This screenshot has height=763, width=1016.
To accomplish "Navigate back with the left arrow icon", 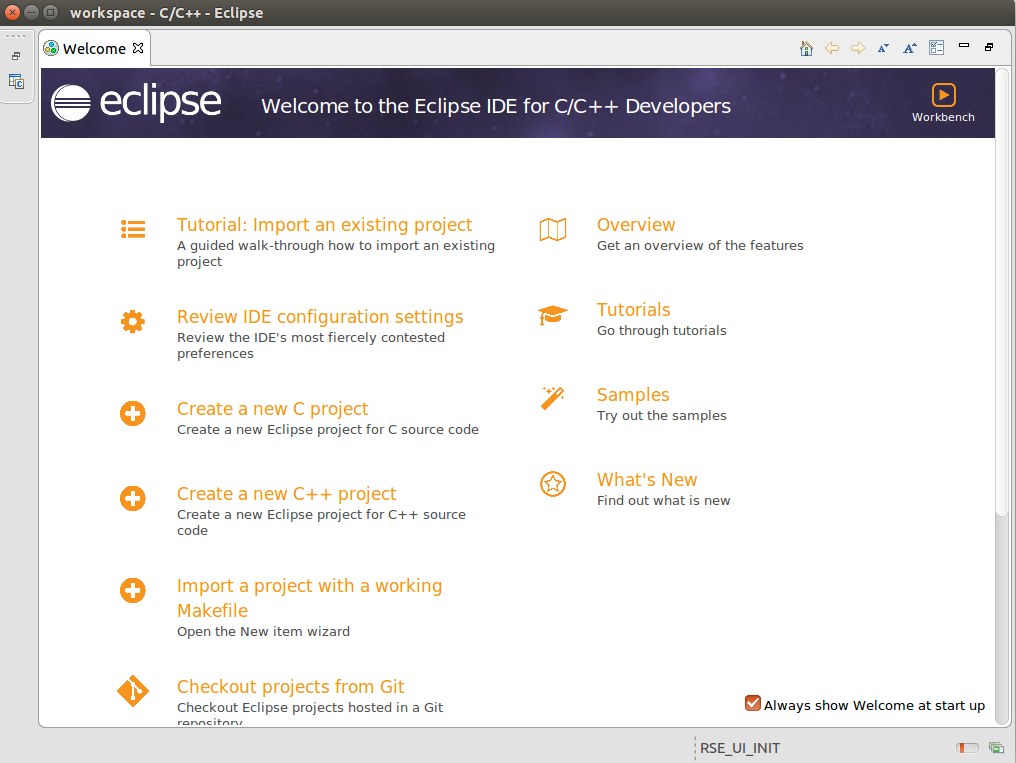I will 832,48.
